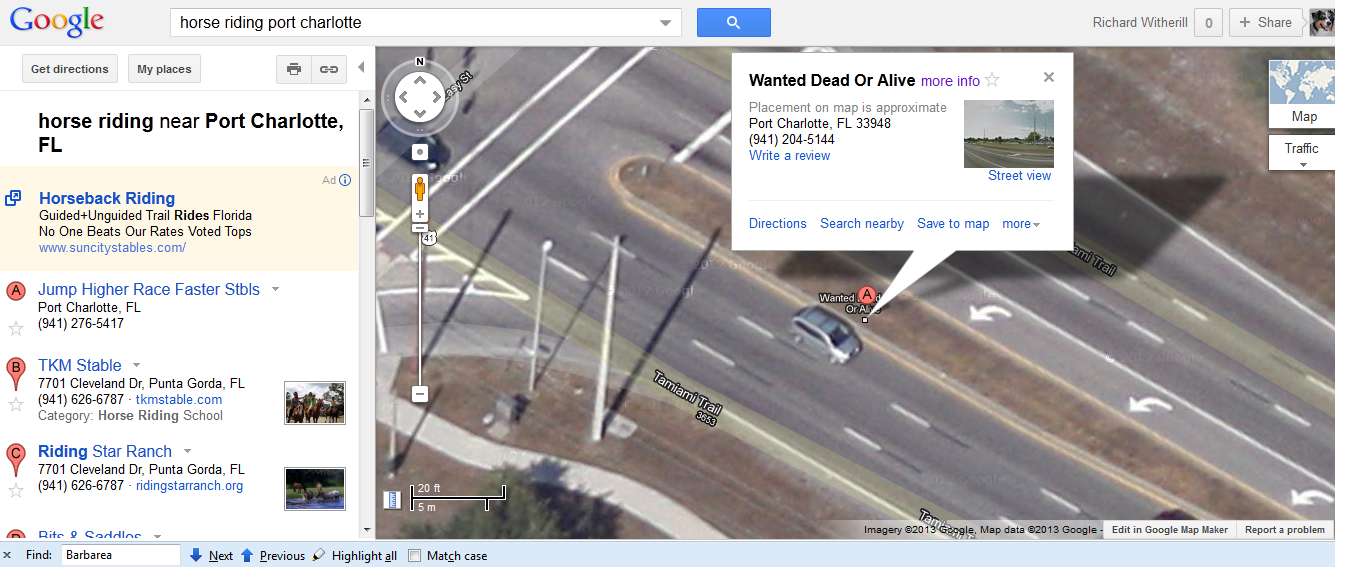Switch to the Map view thumbnail
The height and width of the screenshot is (567, 1360).
click(1302, 94)
